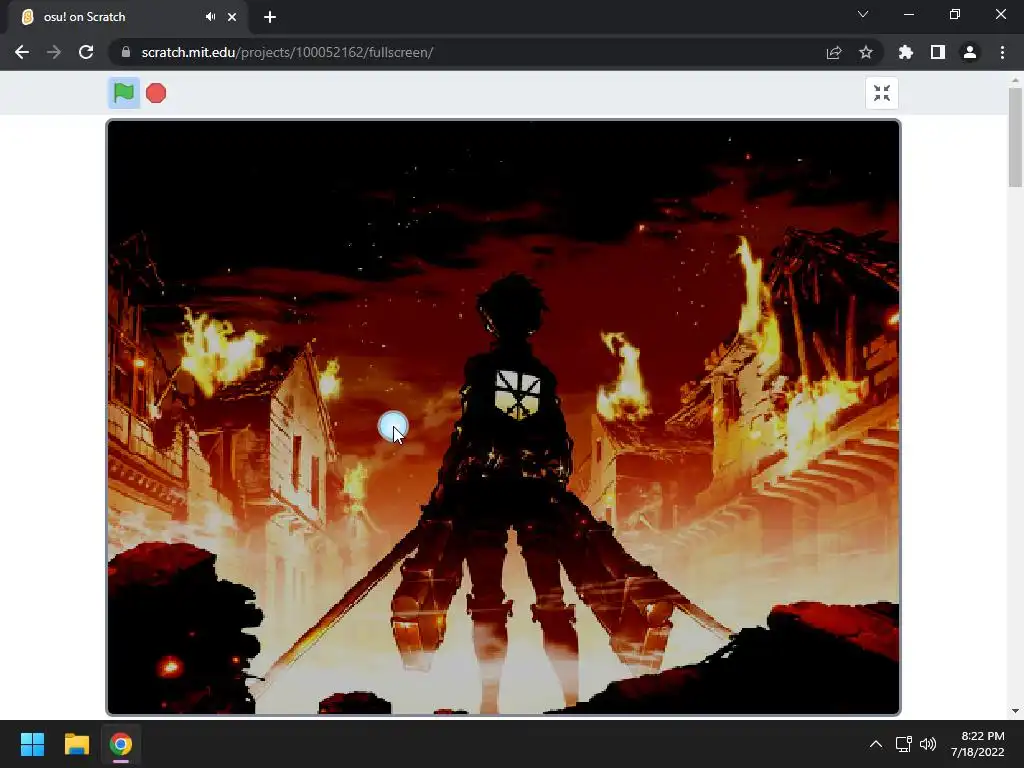1024x768 pixels.
Task: Open File Explorer from the taskbar
Action: click(76, 744)
